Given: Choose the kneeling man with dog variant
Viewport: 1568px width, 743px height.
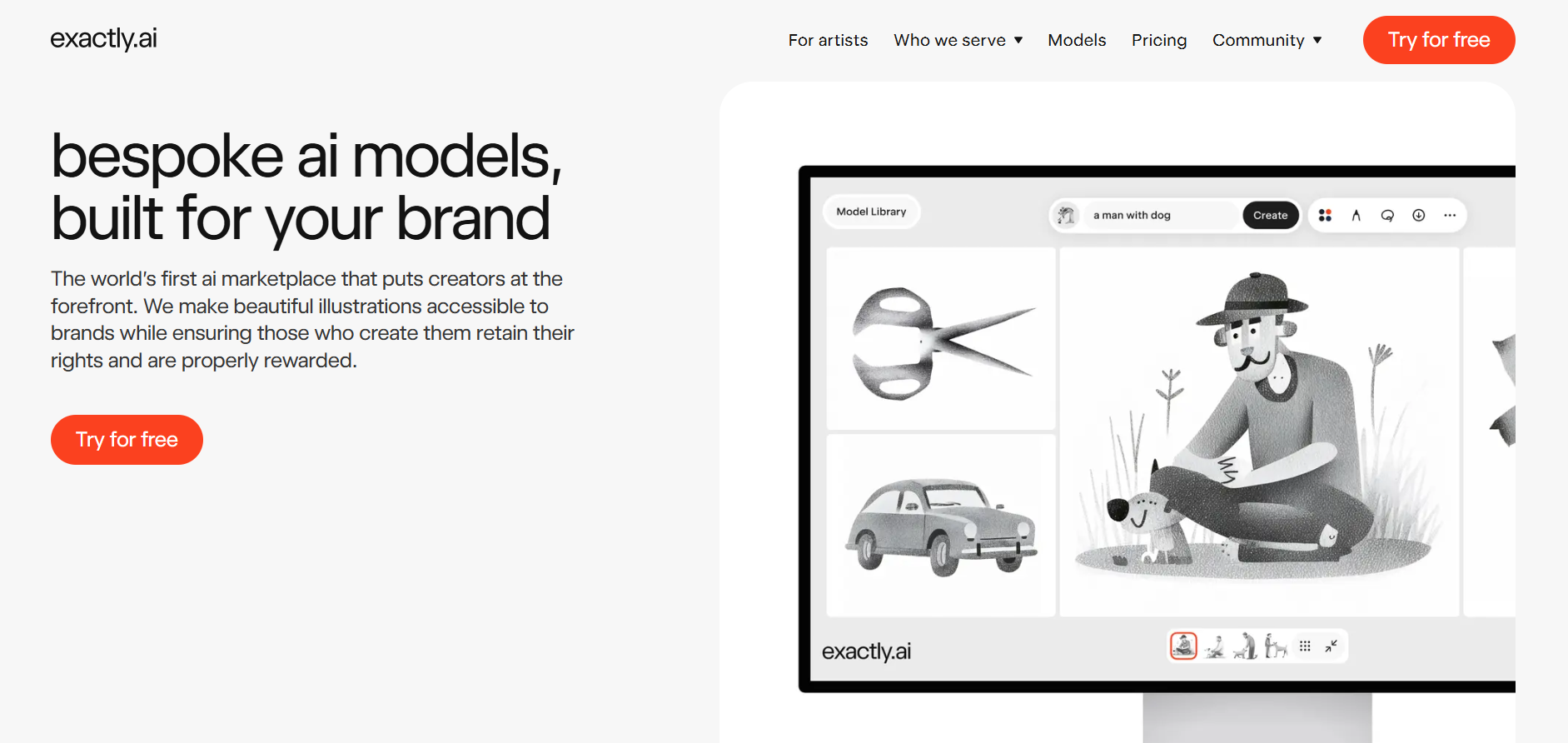Looking at the screenshot, I should (x=1215, y=646).
